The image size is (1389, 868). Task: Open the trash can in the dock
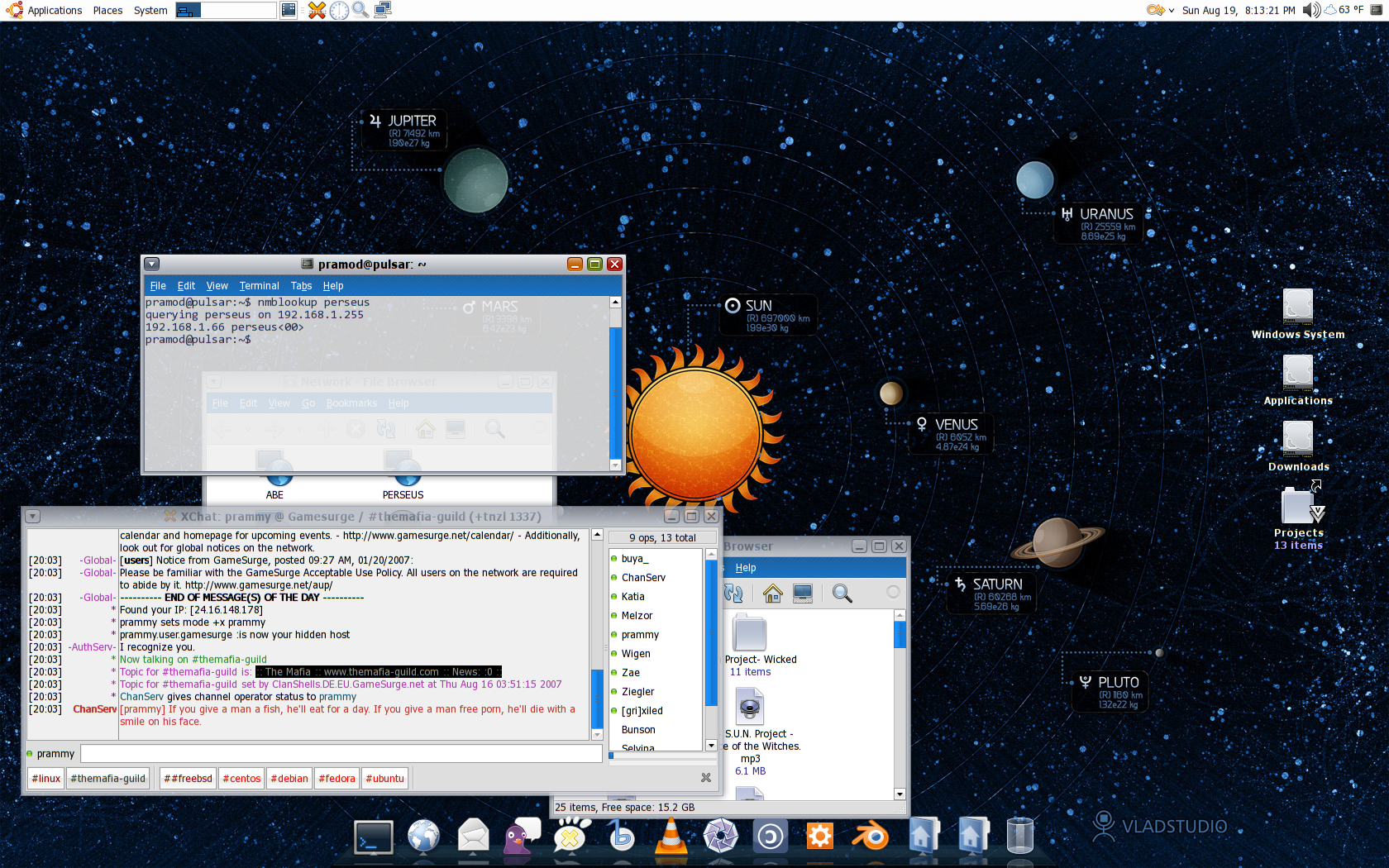(x=1019, y=836)
